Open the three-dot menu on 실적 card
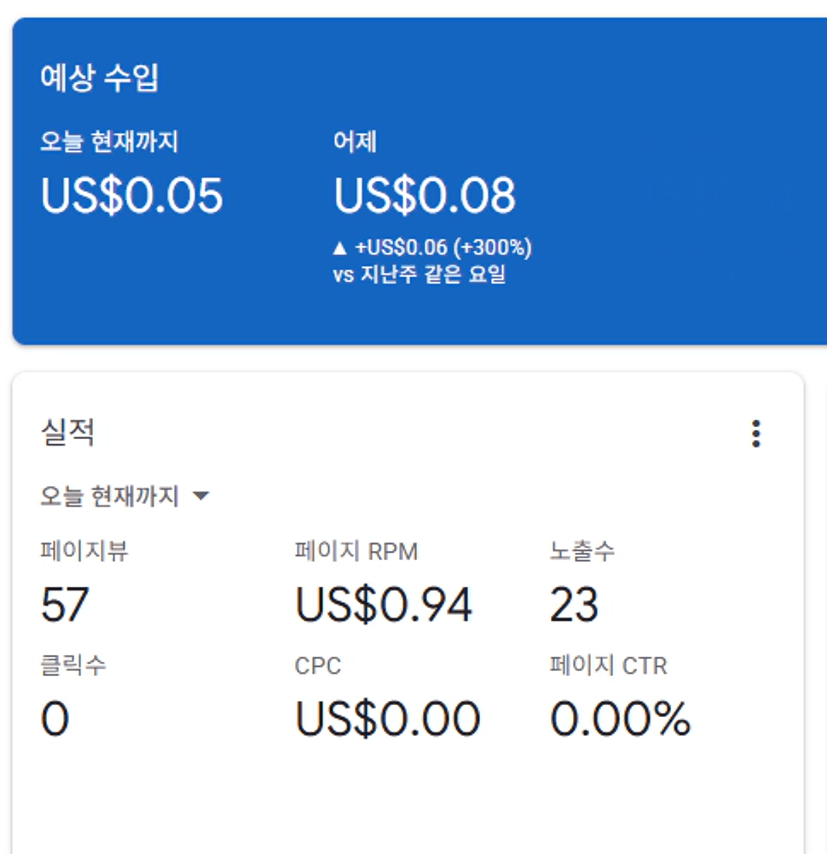 [756, 434]
